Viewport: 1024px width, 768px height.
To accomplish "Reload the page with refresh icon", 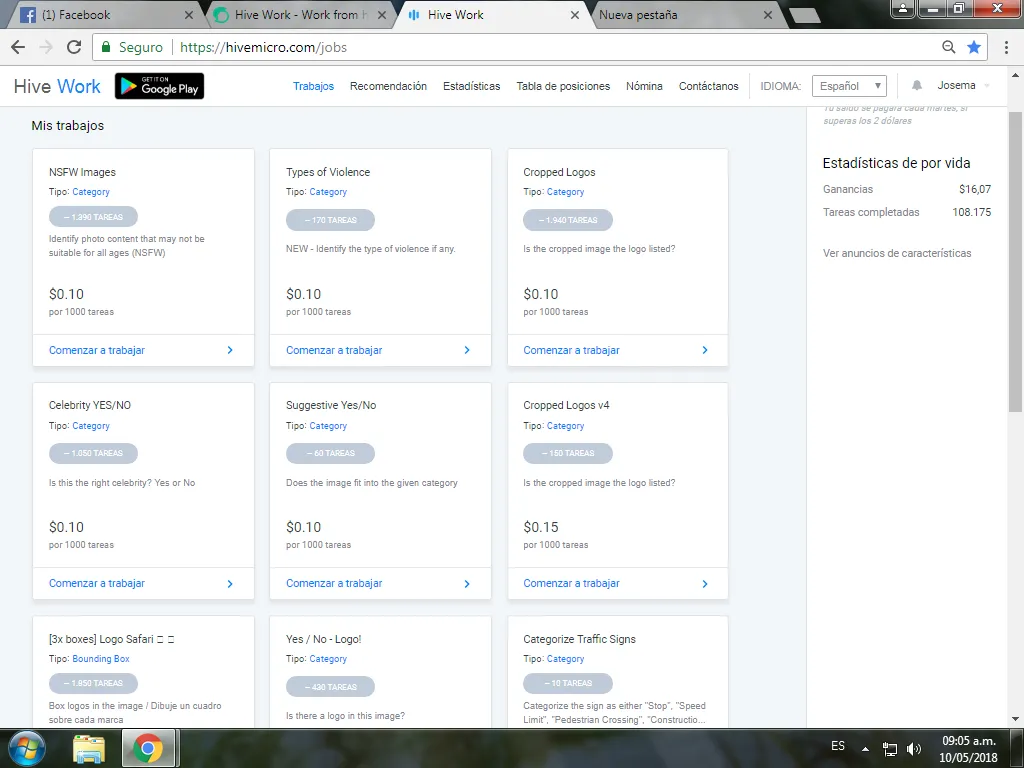I will (74, 47).
